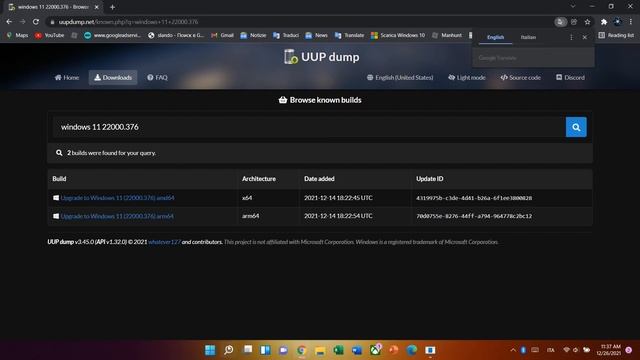The width and height of the screenshot is (640, 360).
Task: Open Upgrade to Windows 11 (22000.376) arm64 link
Action: tap(117, 216)
